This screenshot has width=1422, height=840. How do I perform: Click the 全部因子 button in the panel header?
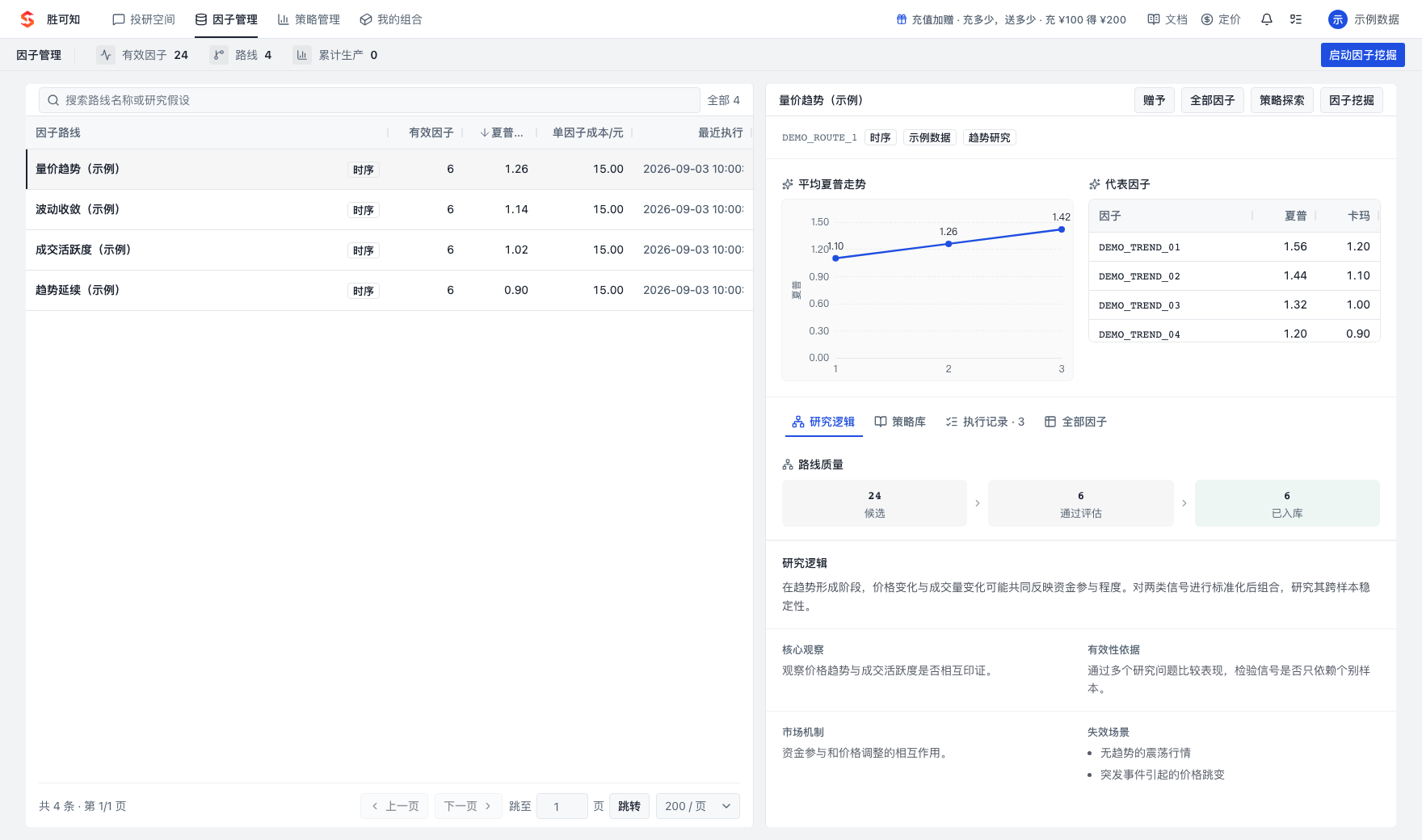point(1213,100)
